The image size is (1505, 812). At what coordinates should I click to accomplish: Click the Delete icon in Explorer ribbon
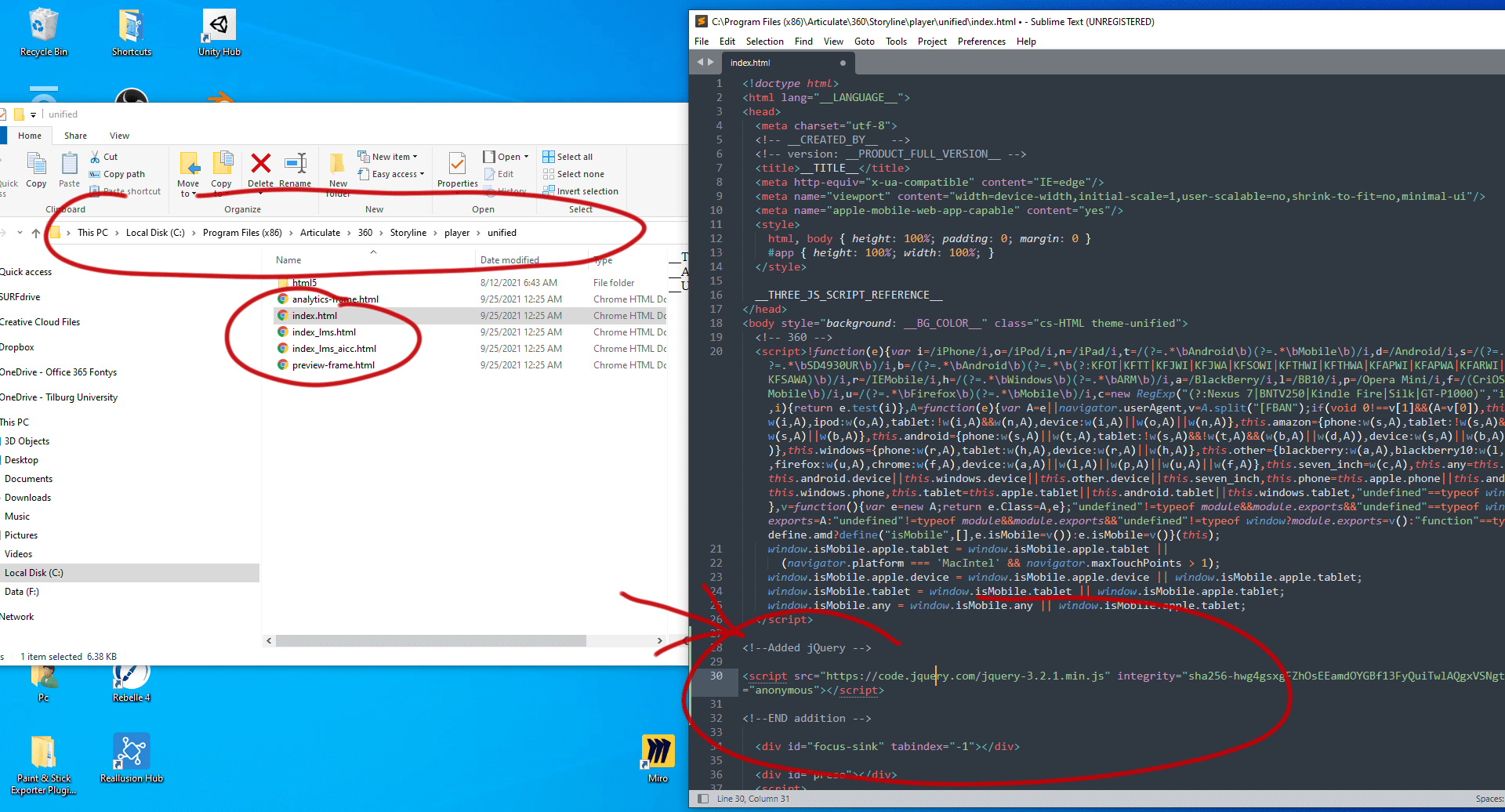pos(260,165)
